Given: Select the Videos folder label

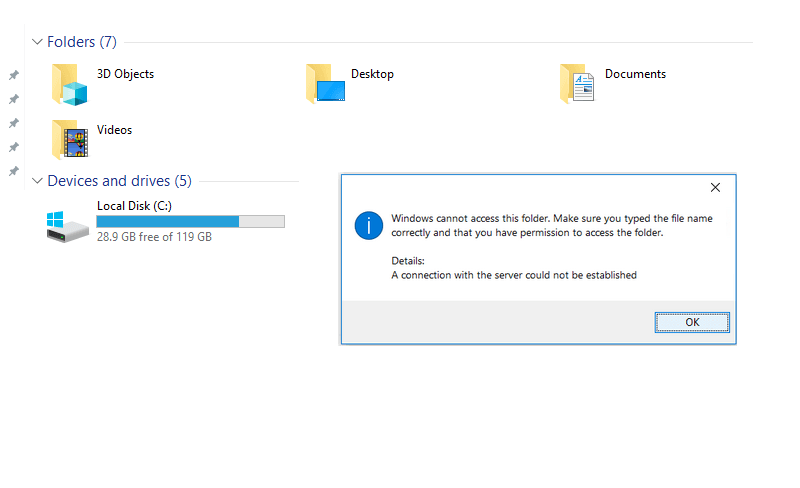Looking at the screenshot, I should [x=114, y=130].
